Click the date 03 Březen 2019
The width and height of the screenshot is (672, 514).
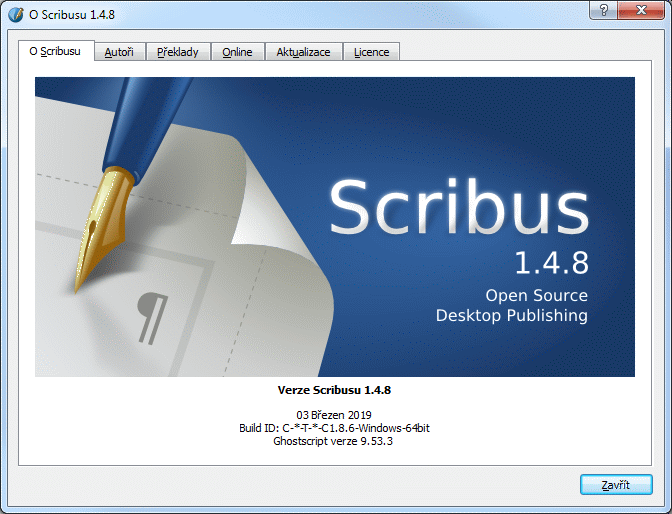tap(335, 414)
